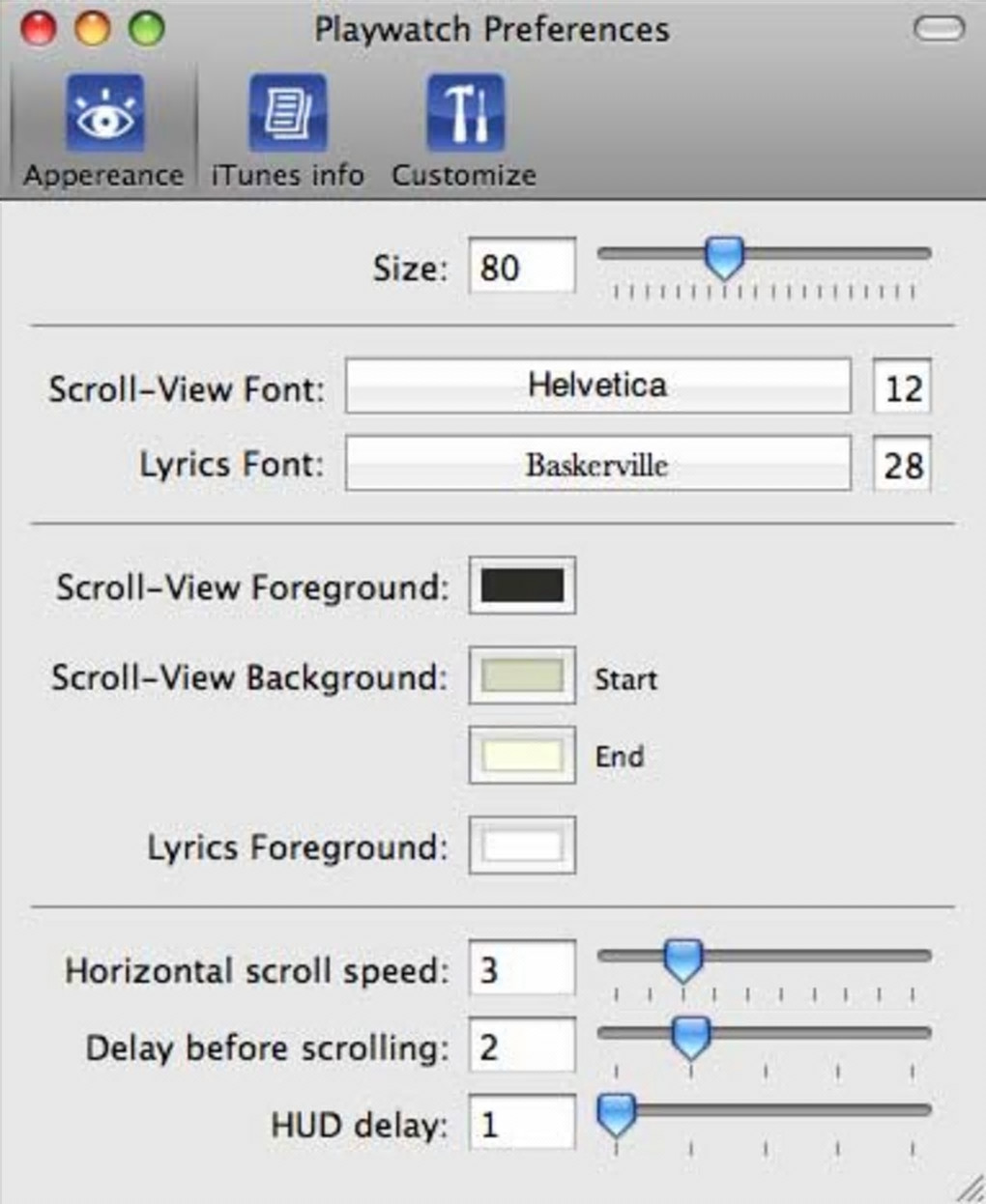This screenshot has height=1204, width=986.
Task: Click the HUD delay value field
Action: [522, 1124]
